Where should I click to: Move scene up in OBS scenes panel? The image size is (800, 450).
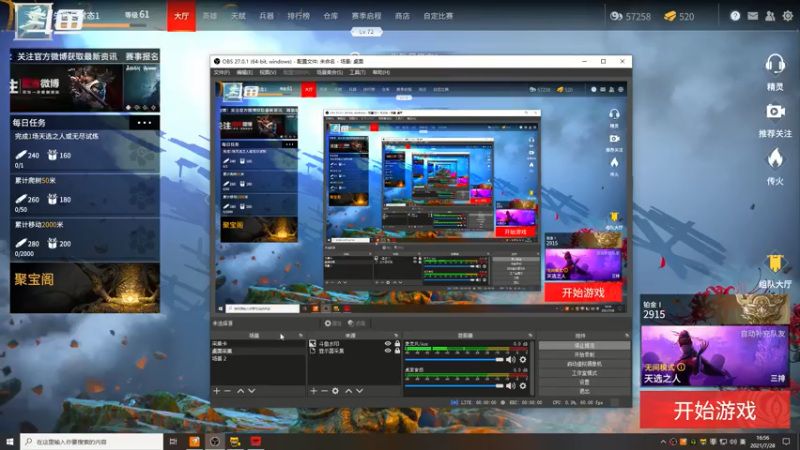[240, 391]
